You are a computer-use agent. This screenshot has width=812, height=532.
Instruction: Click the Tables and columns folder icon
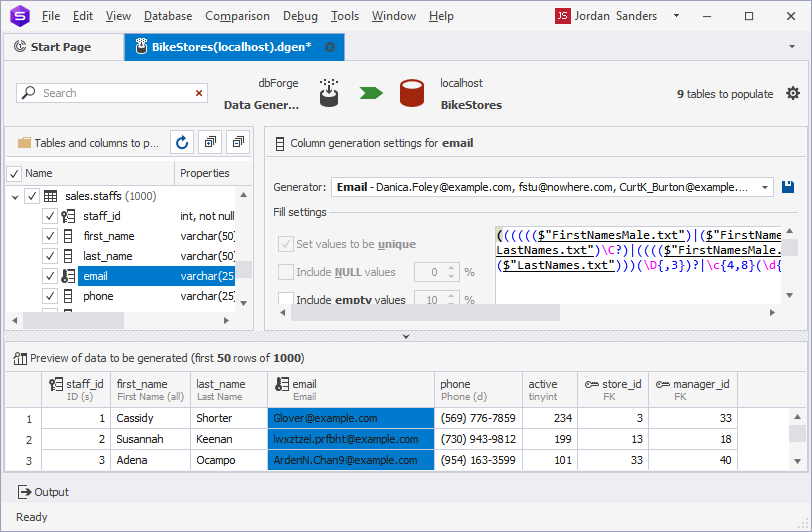(24, 142)
